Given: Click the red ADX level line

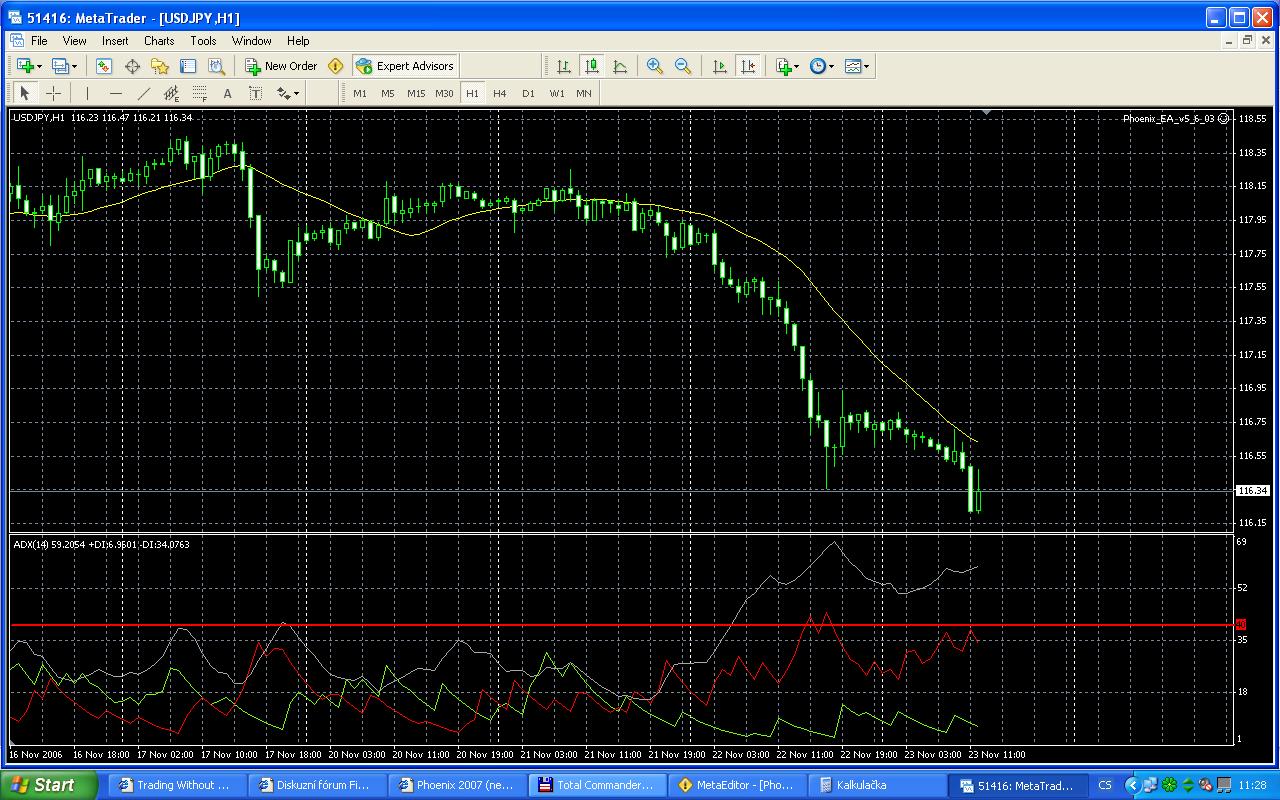Looking at the screenshot, I should [x=600, y=625].
